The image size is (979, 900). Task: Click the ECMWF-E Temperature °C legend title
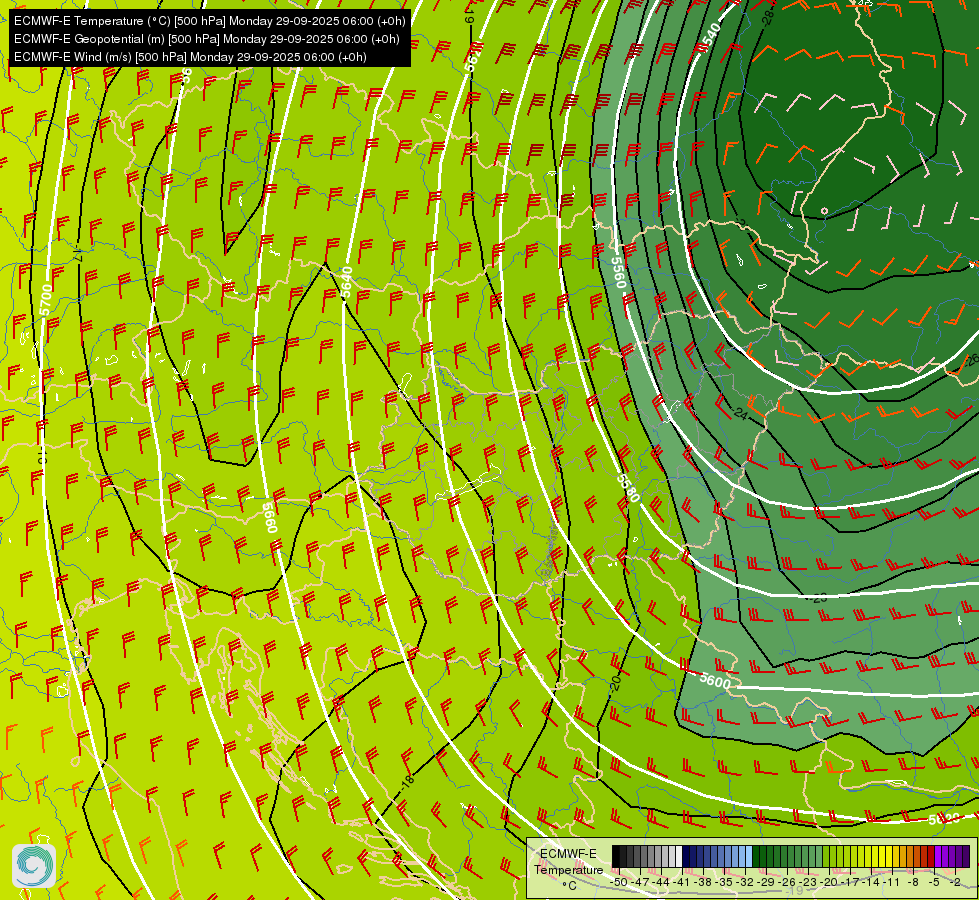(x=568, y=870)
